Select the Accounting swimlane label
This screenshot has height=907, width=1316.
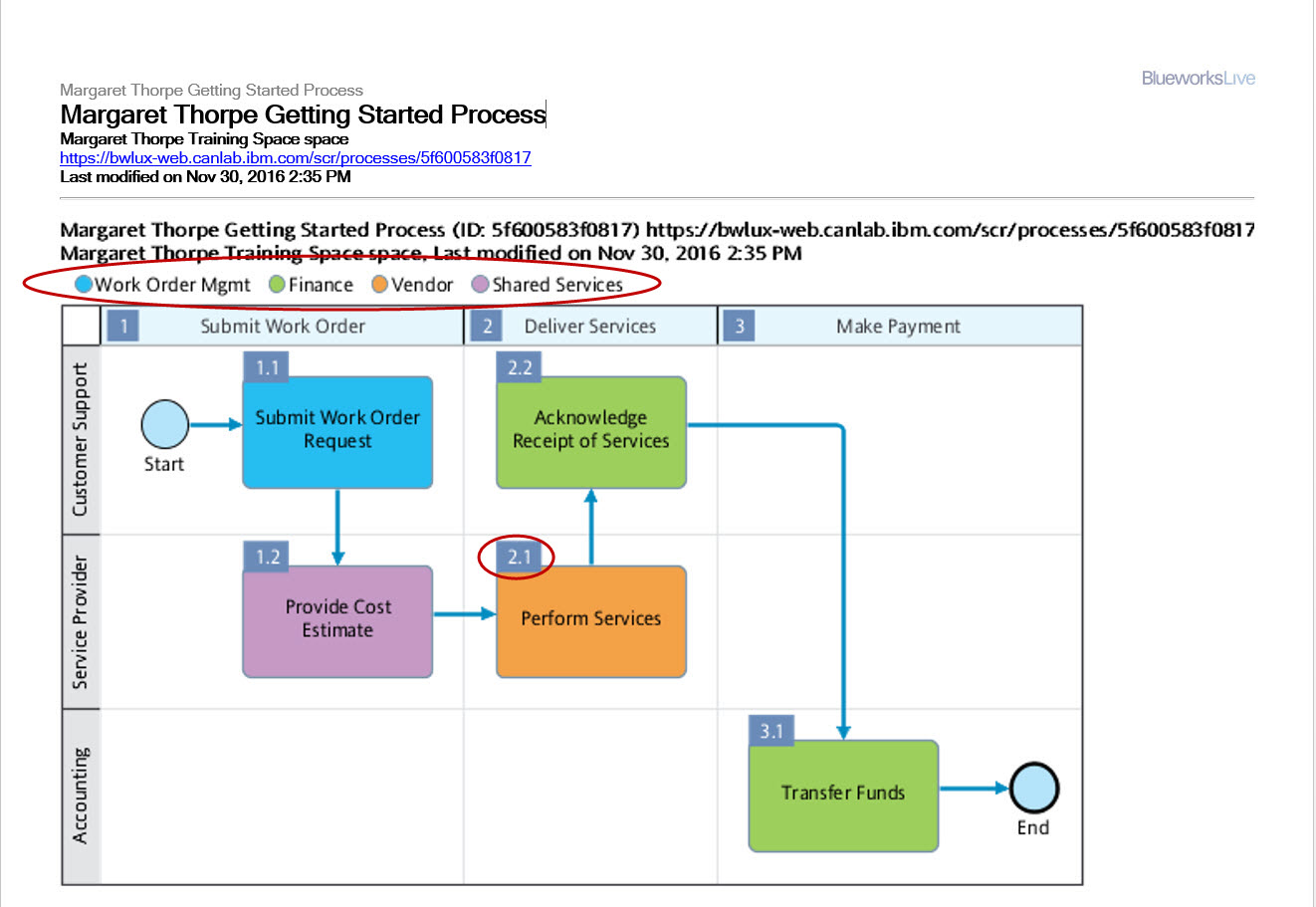(x=81, y=795)
